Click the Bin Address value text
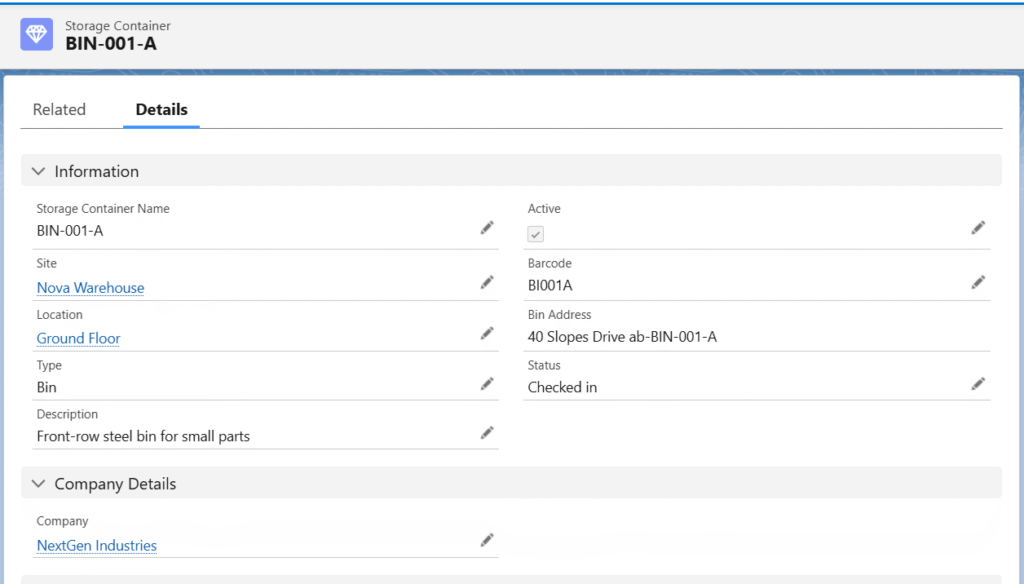The image size is (1024, 584). click(622, 337)
